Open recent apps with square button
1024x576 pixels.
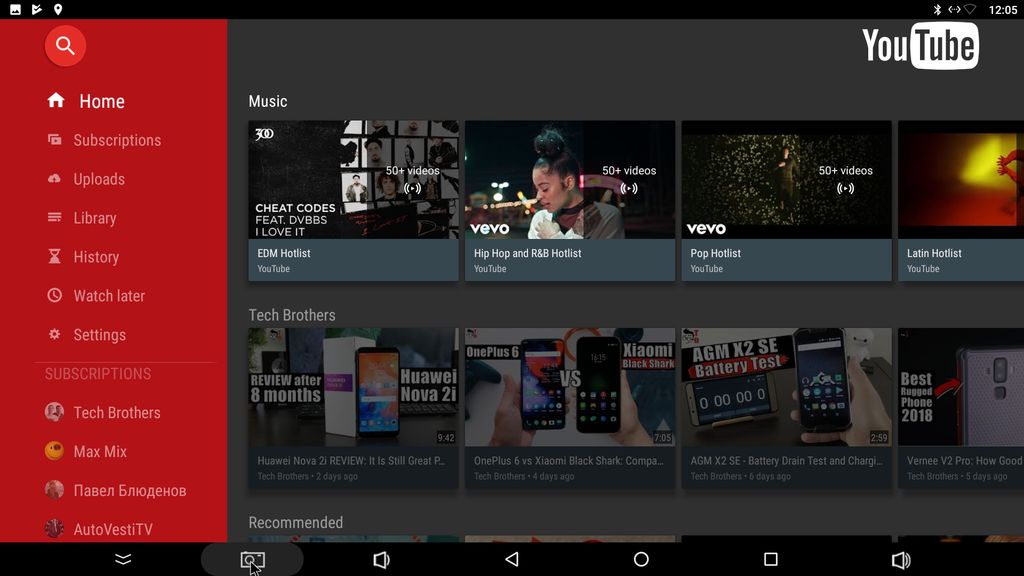tap(770, 560)
